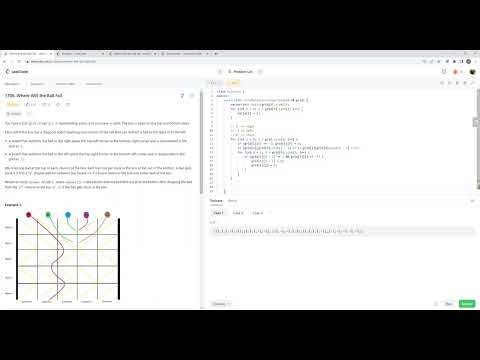Select Case 3 test case
Image resolution: width=480 pixels, height=360 pixels.
click(x=258, y=213)
